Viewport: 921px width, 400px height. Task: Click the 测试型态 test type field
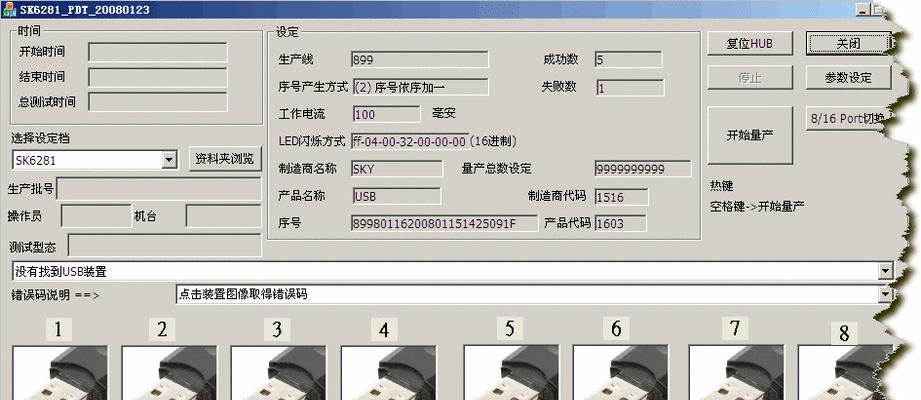(x=164, y=246)
